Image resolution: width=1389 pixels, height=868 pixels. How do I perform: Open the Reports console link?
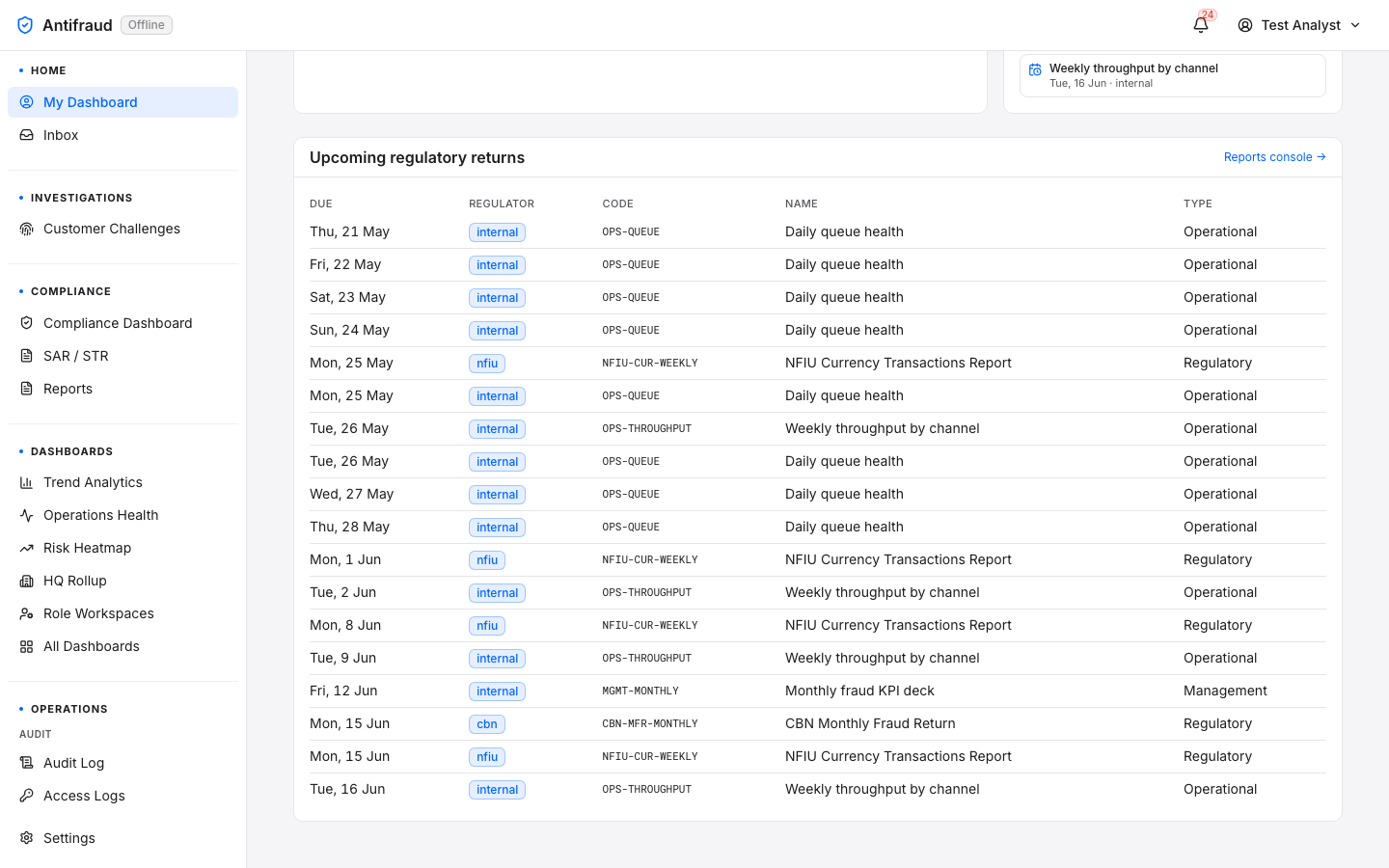(1274, 157)
